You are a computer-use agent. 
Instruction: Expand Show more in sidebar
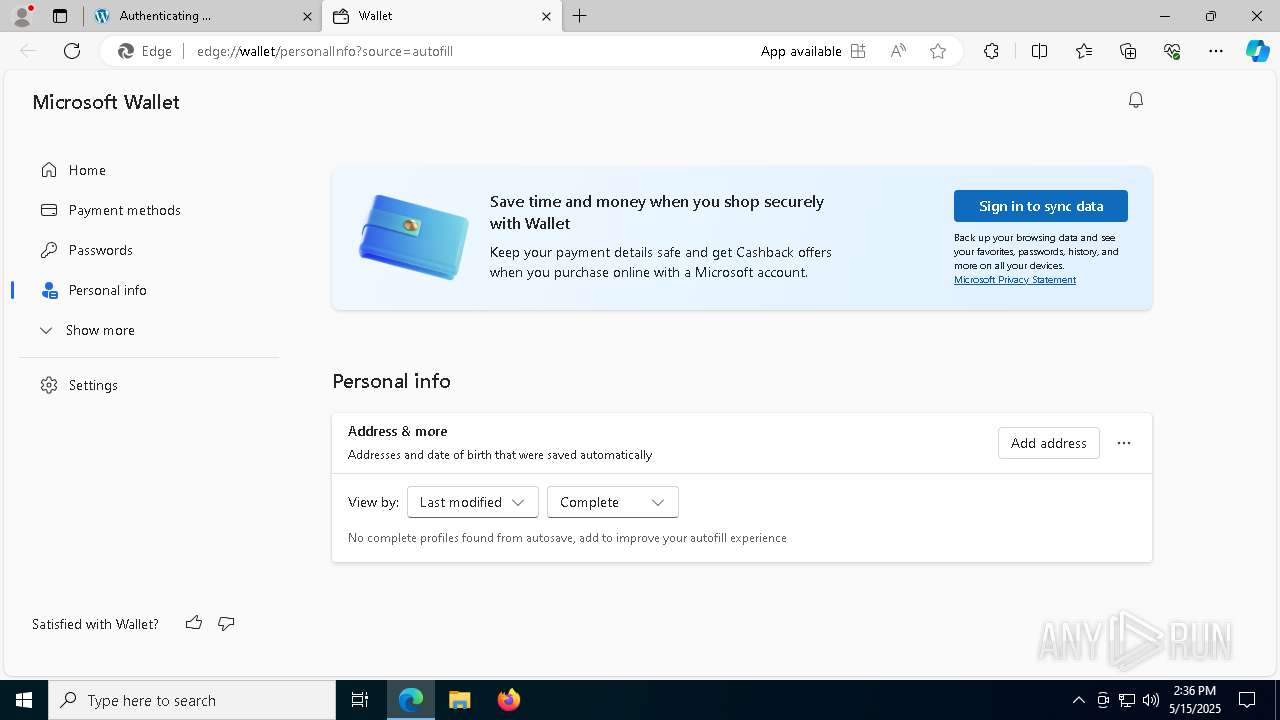pyautogui.click(x=148, y=330)
